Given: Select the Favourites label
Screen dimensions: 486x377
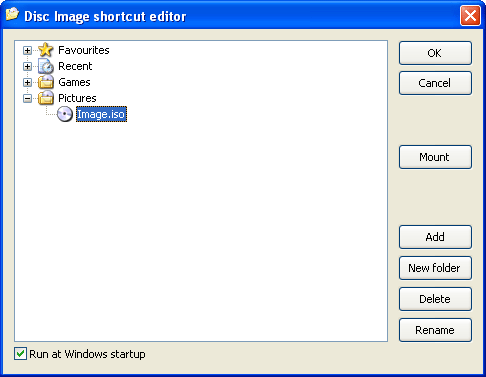Looking at the screenshot, I should coord(84,50).
